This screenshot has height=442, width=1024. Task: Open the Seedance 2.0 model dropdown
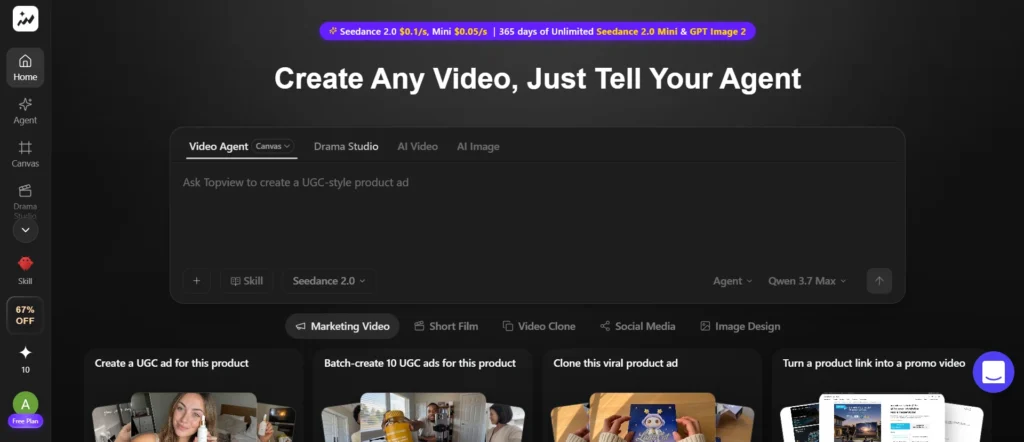[329, 281]
